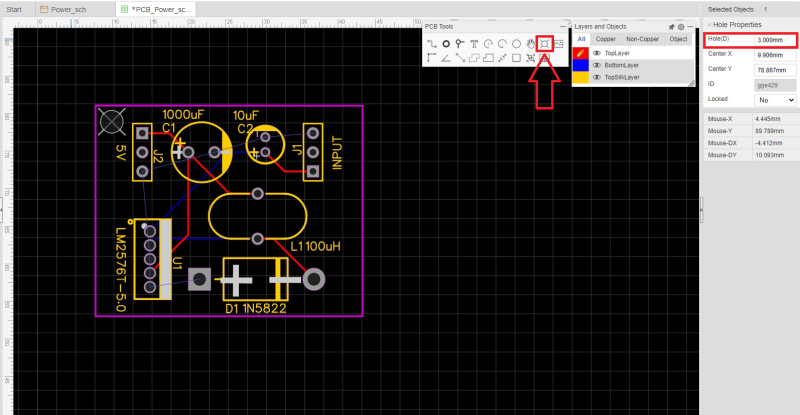Pin the Layers and Objects panel
Image resolution: width=800 pixels, height=415 pixels.
[671, 27]
